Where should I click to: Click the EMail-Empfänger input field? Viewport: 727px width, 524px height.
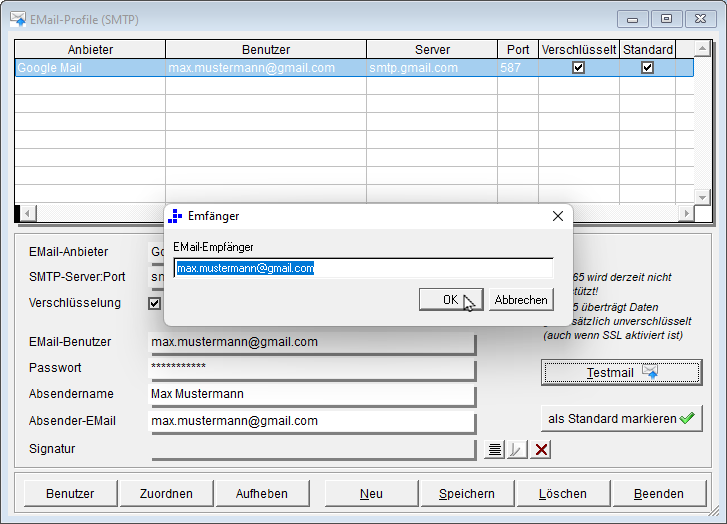point(364,268)
